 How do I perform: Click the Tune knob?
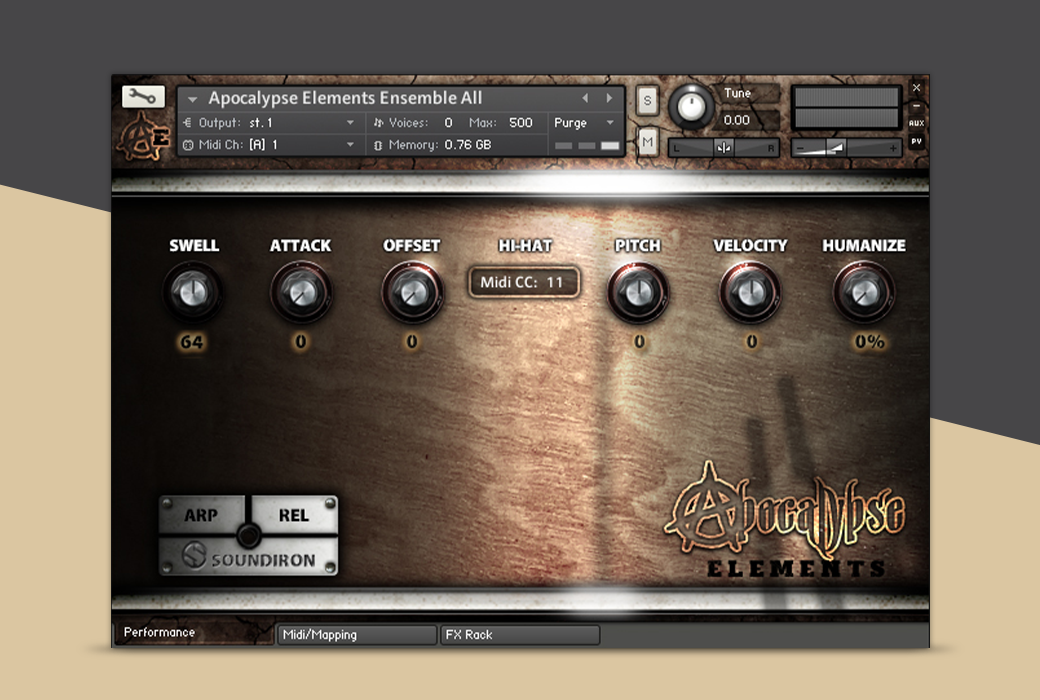(691, 106)
